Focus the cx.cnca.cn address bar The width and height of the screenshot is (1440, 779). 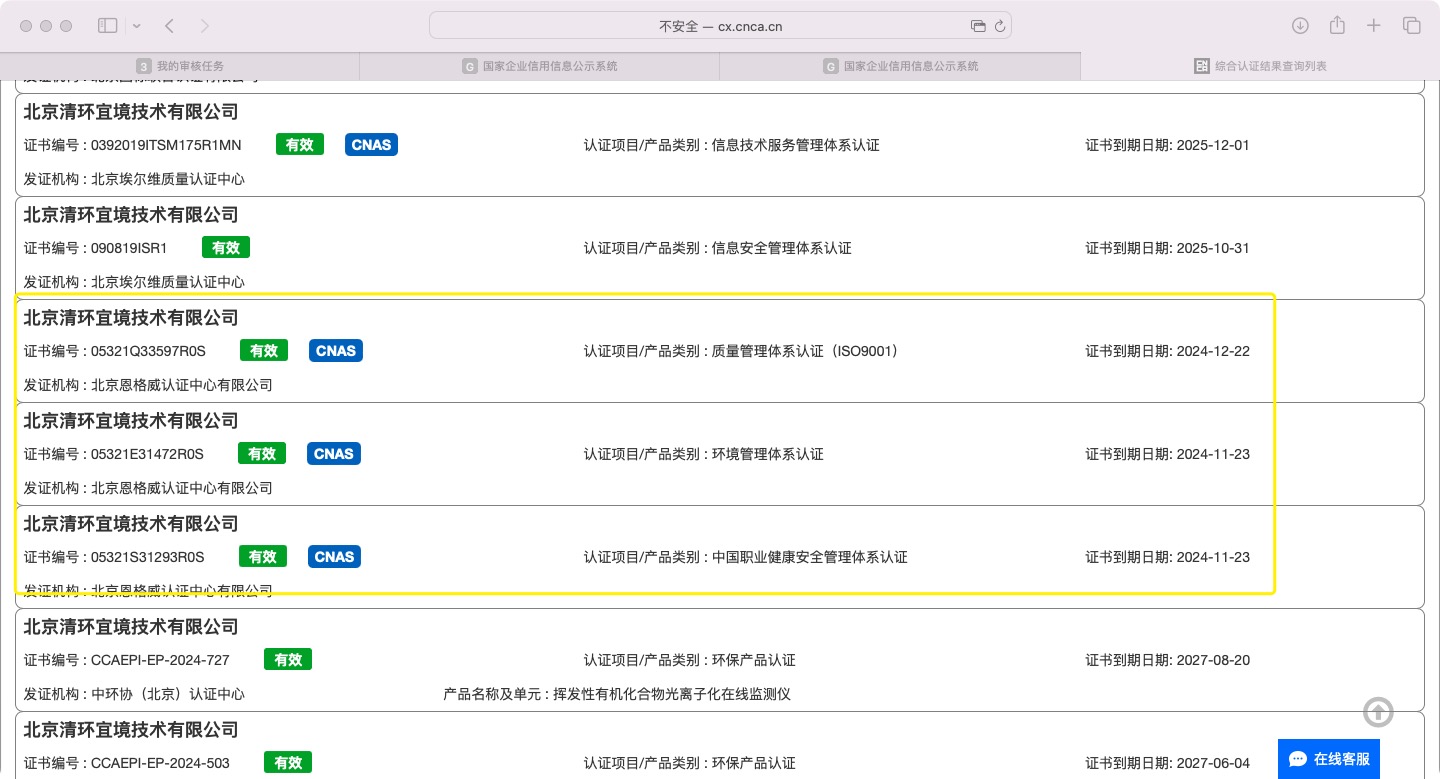(x=720, y=26)
